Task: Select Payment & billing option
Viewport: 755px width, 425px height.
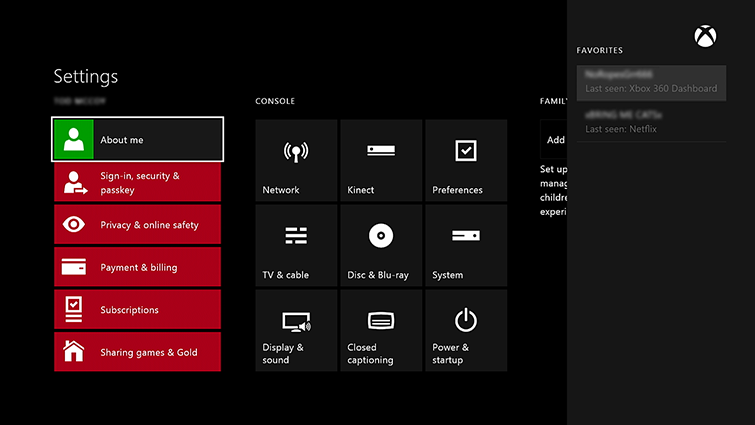Action: pos(138,267)
